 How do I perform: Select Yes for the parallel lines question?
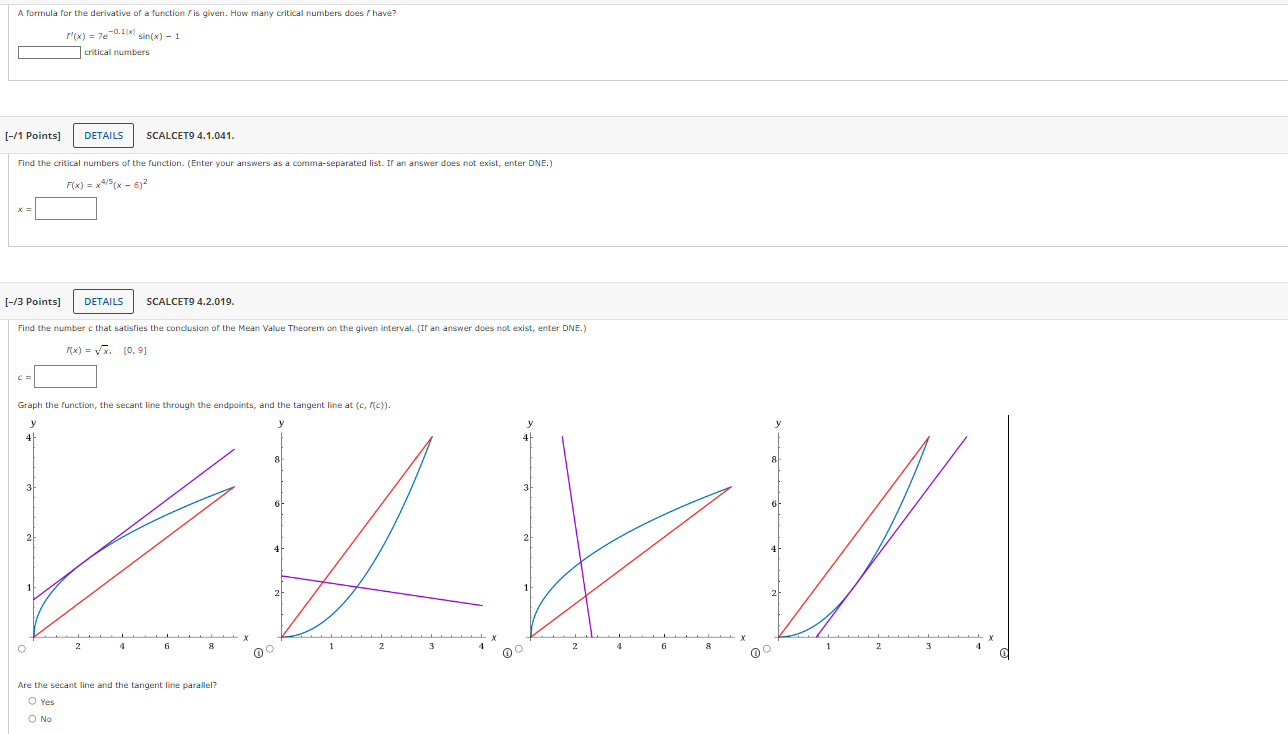pyautogui.click(x=33, y=701)
